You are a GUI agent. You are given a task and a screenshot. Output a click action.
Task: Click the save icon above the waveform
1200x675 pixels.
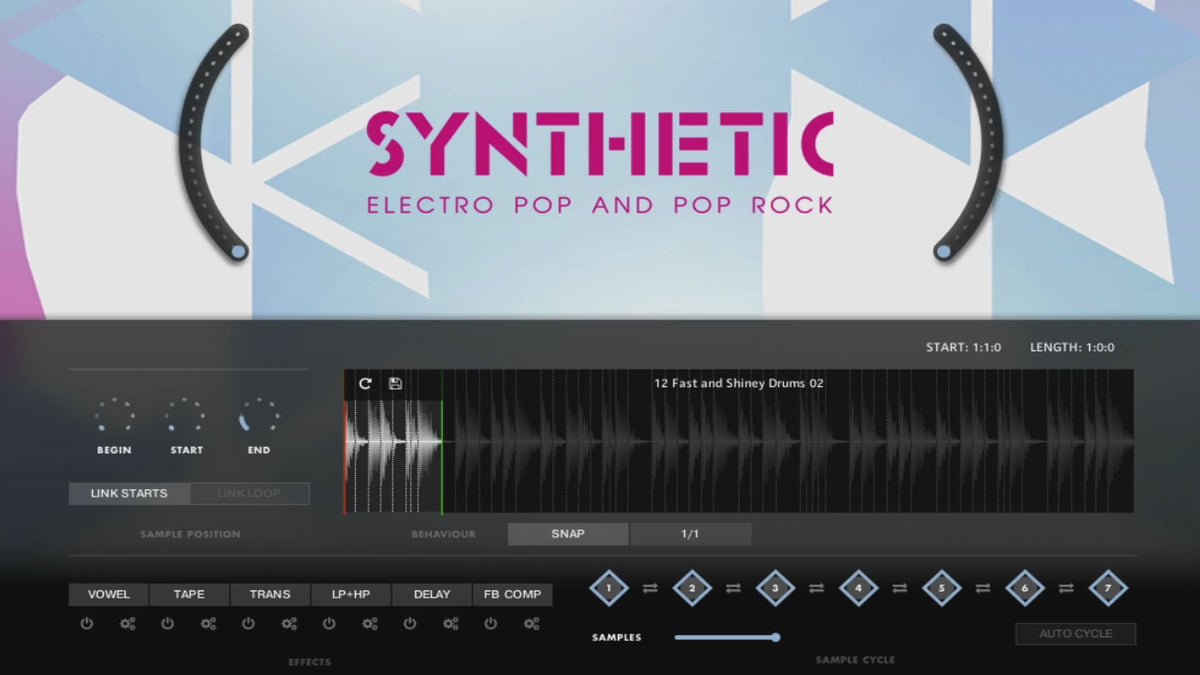tap(395, 383)
